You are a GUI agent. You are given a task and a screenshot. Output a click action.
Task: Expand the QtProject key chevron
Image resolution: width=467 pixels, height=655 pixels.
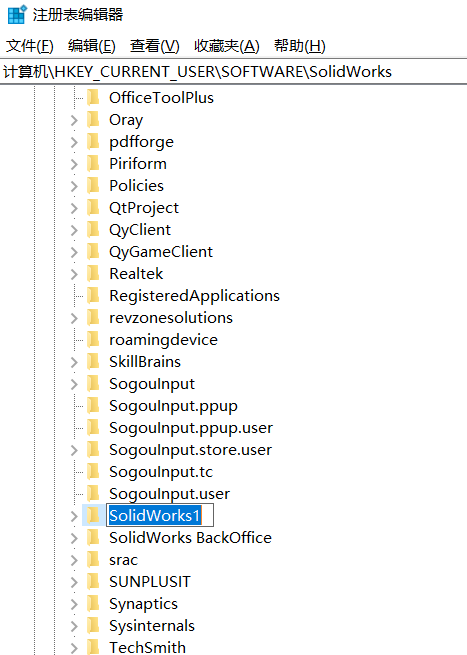[74, 208]
